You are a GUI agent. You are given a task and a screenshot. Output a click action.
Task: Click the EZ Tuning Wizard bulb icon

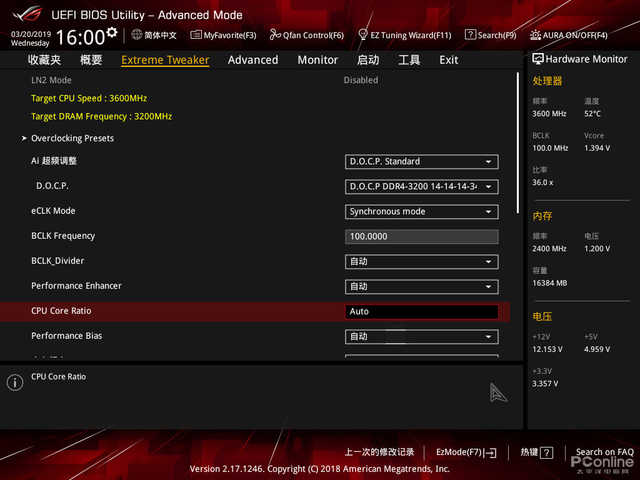362,35
